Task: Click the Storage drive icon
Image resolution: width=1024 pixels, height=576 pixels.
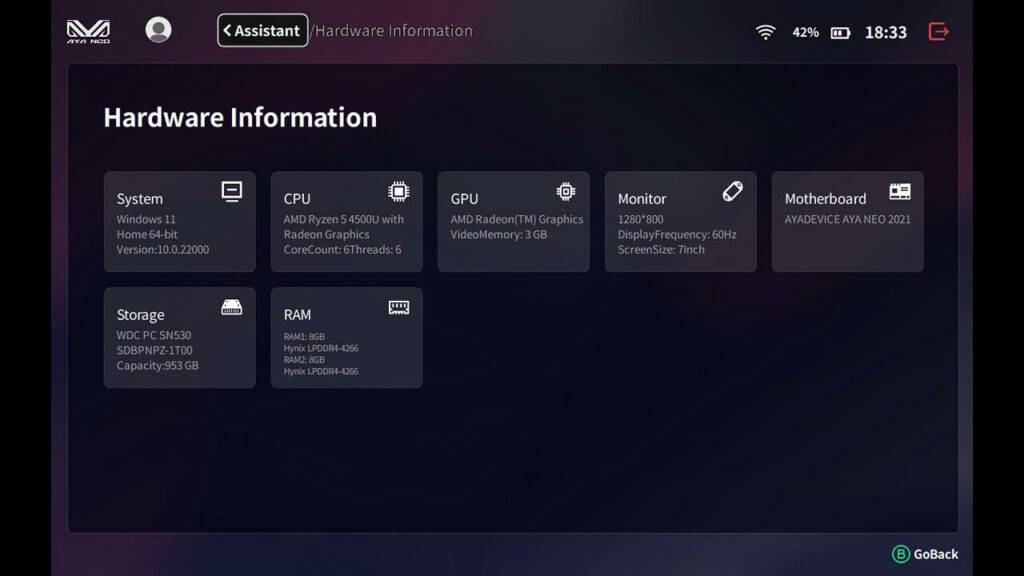Action: (x=232, y=307)
